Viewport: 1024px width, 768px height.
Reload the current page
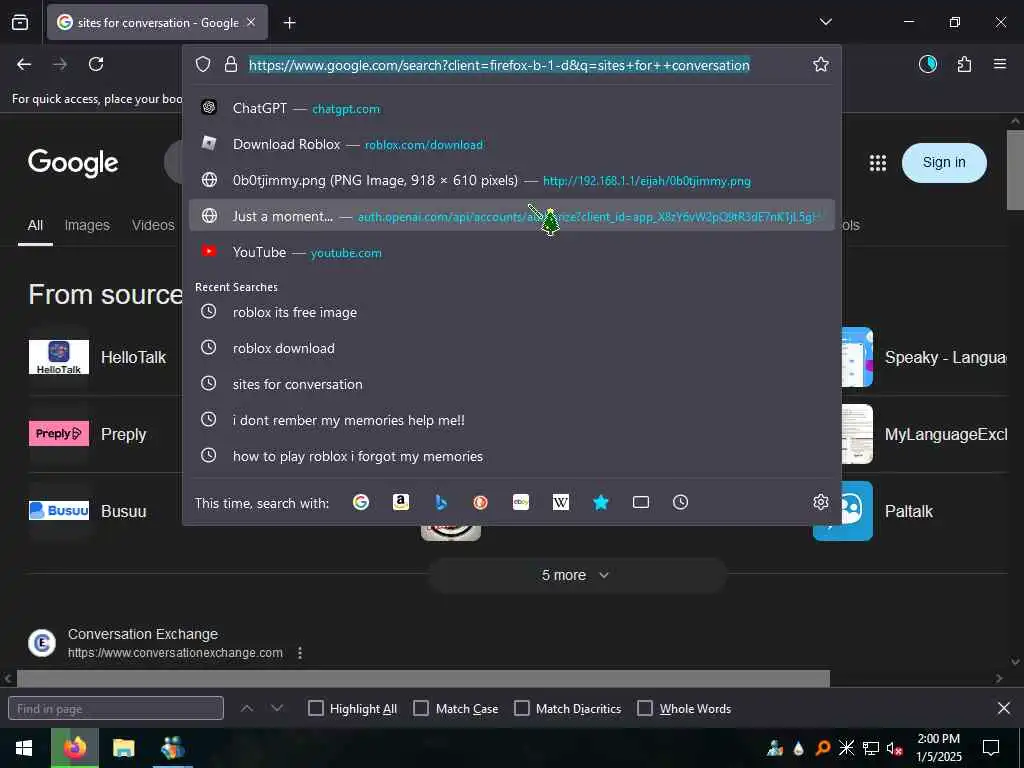pyautogui.click(x=96, y=64)
